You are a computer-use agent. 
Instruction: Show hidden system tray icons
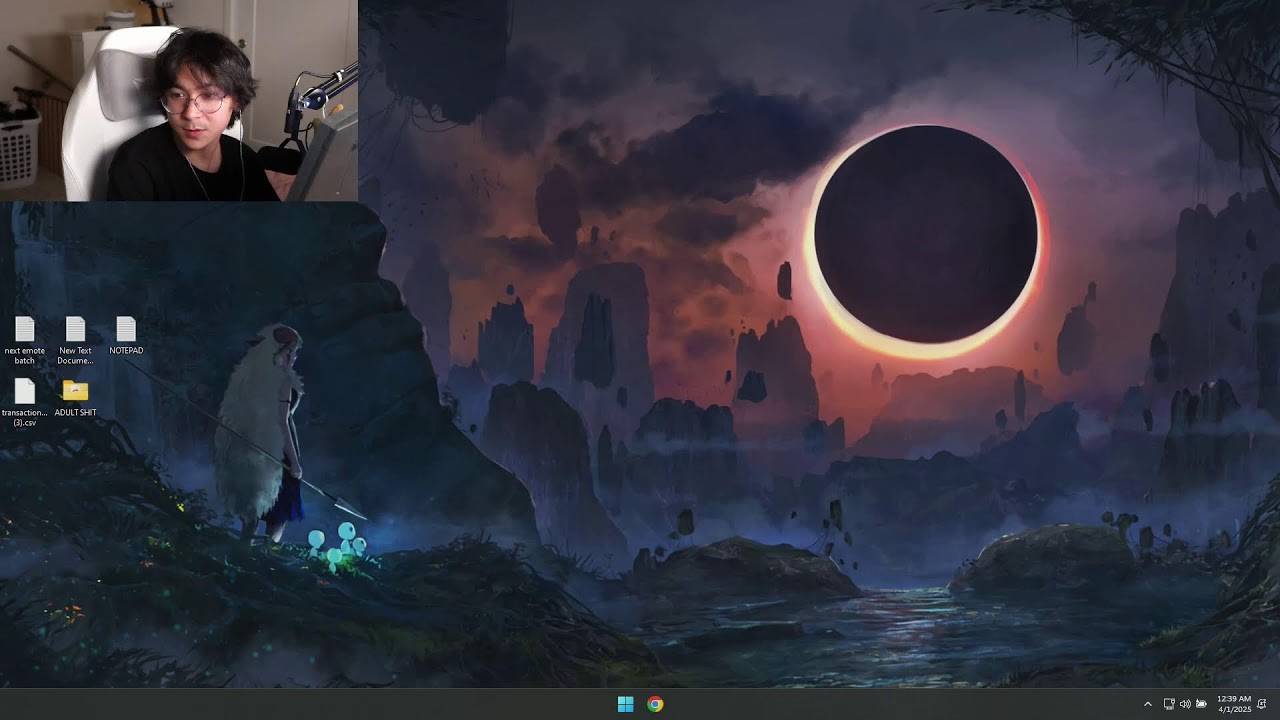point(1148,704)
